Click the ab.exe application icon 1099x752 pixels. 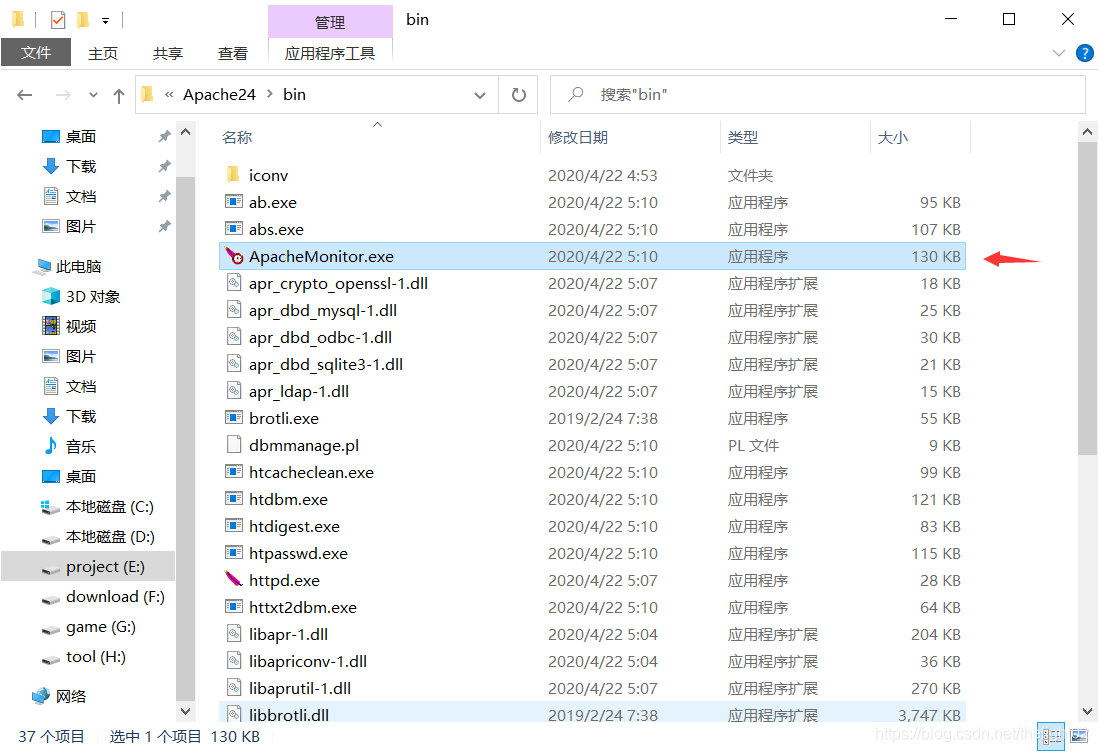[233, 202]
